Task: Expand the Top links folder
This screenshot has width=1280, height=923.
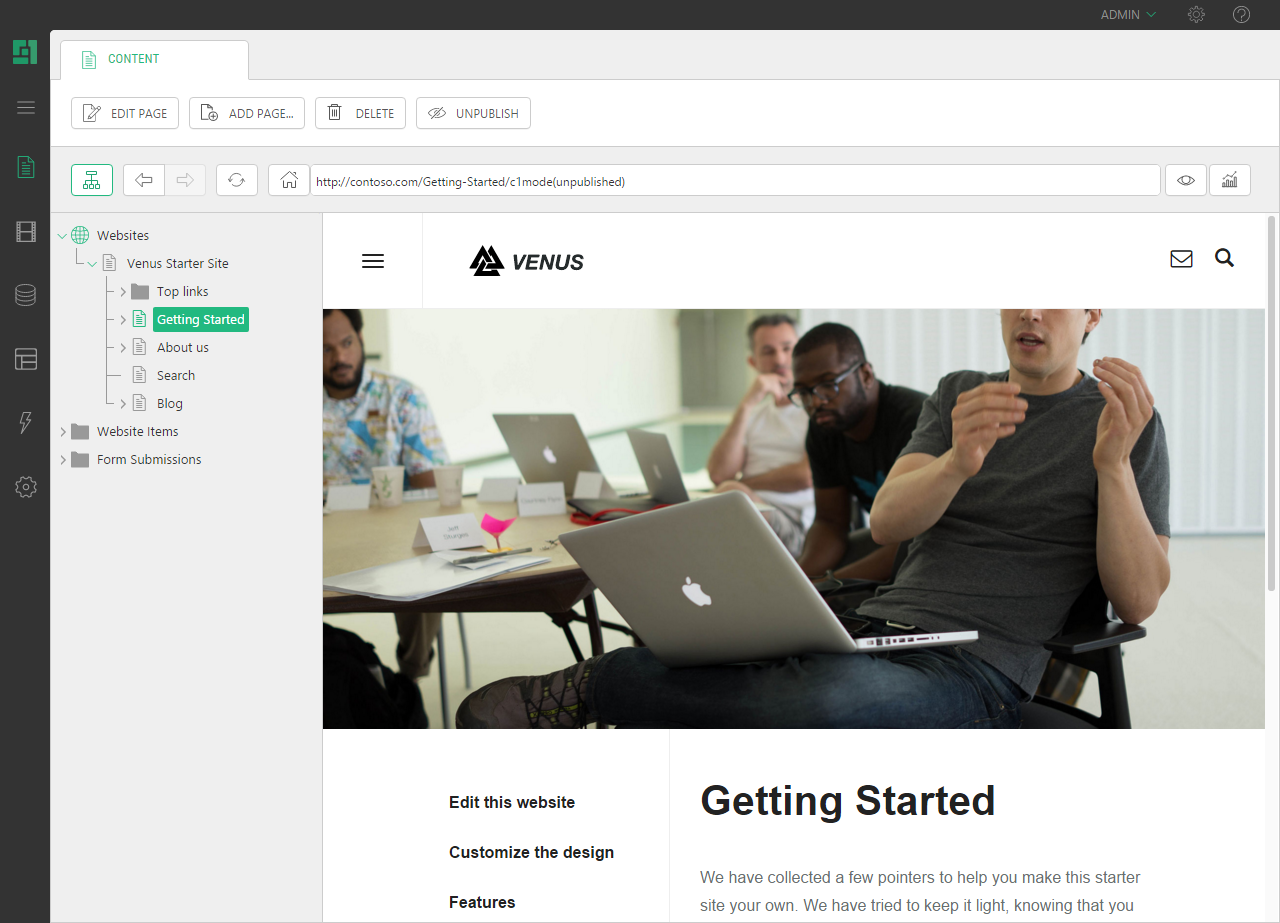Action: coord(123,292)
